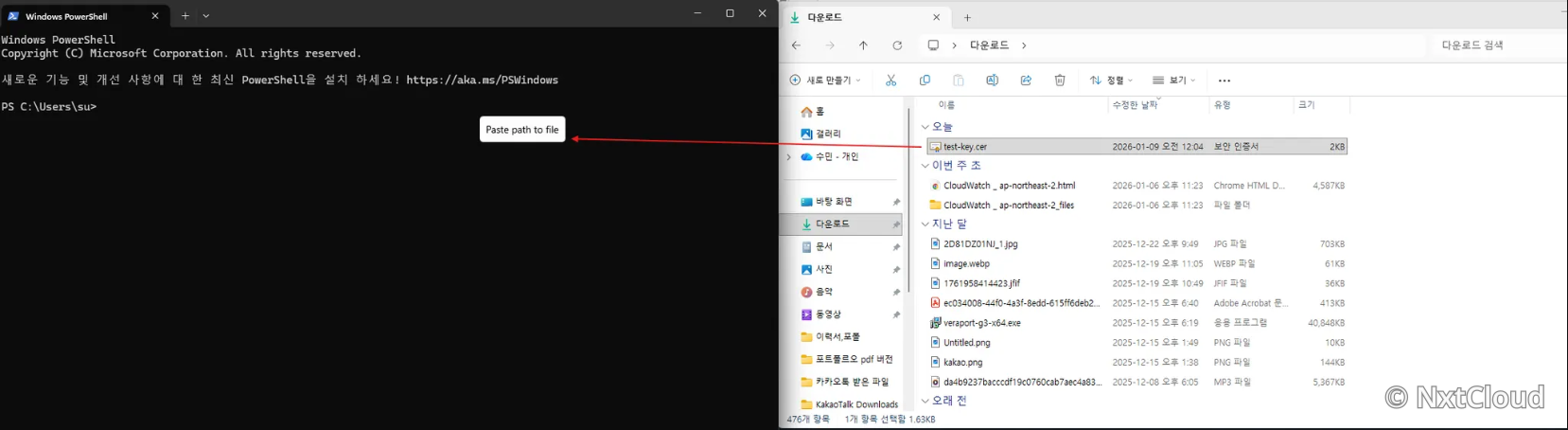Viewport: 1568px width, 430px height.
Task: Click the Rename icon in Explorer toolbar
Action: pos(992,81)
